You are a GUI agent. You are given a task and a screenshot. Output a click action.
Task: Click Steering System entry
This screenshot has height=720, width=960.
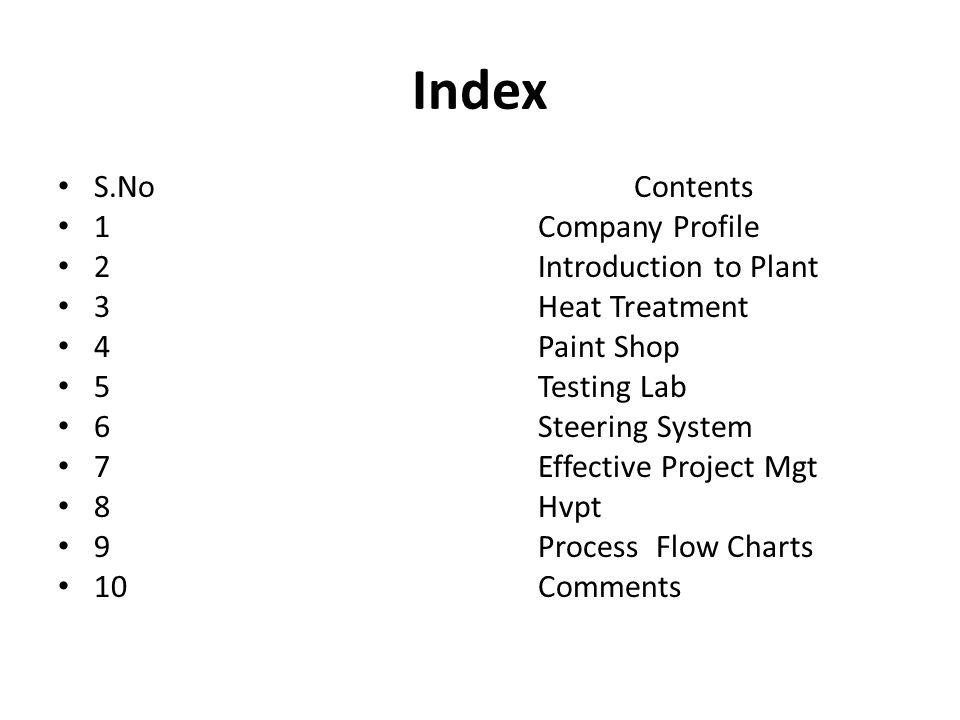(645, 427)
